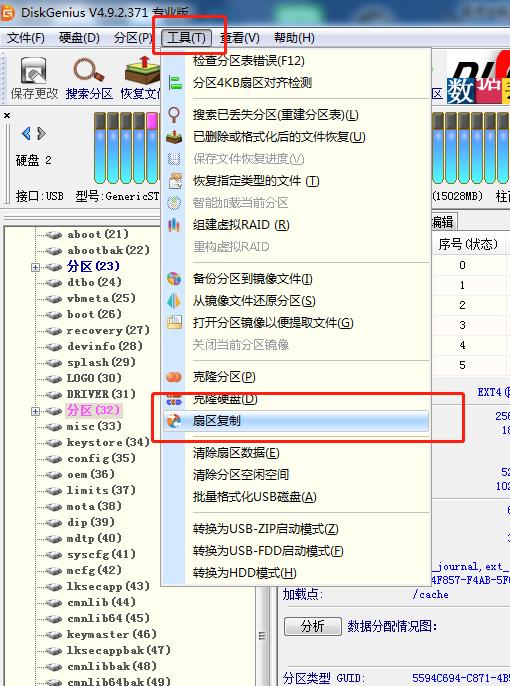Open the 分区(P) menu

pos(133,38)
